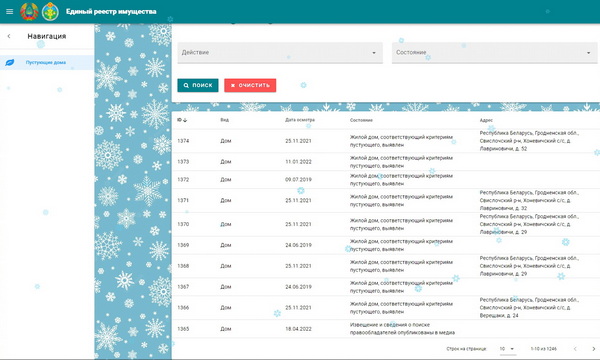Click the ОЧИСТИТЬ clear button

click(250, 85)
